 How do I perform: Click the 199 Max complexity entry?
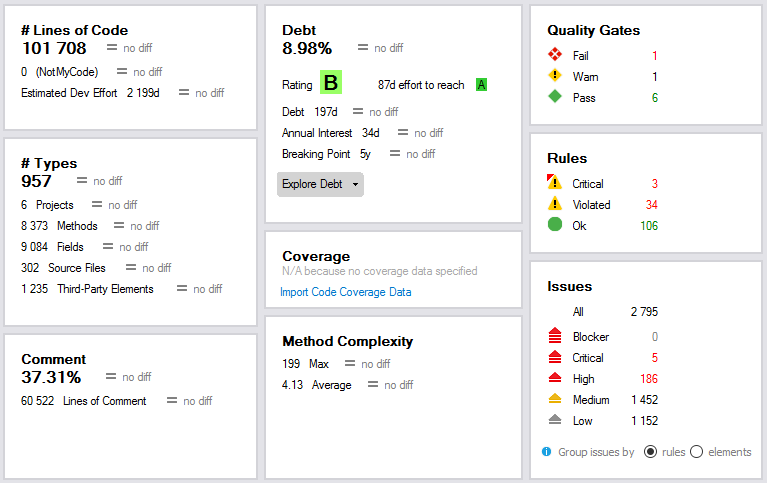pos(305,364)
